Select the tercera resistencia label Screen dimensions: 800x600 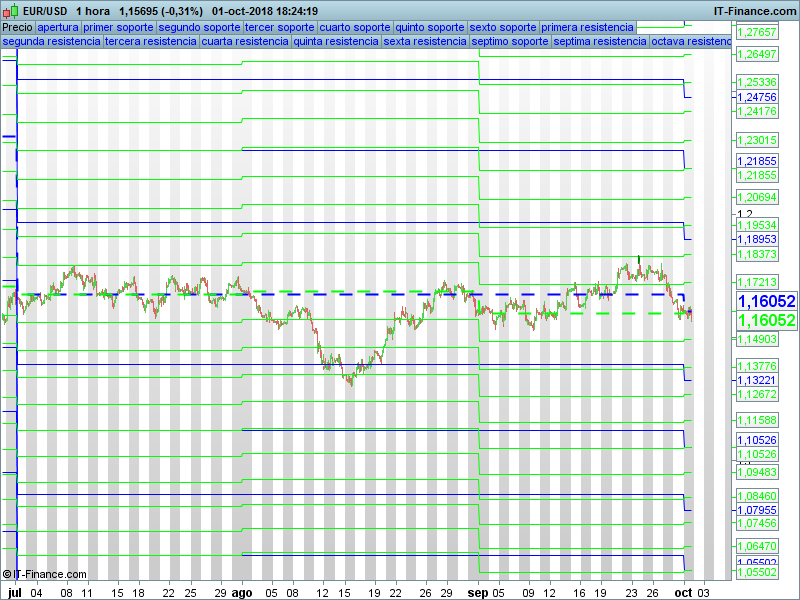tap(150, 42)
